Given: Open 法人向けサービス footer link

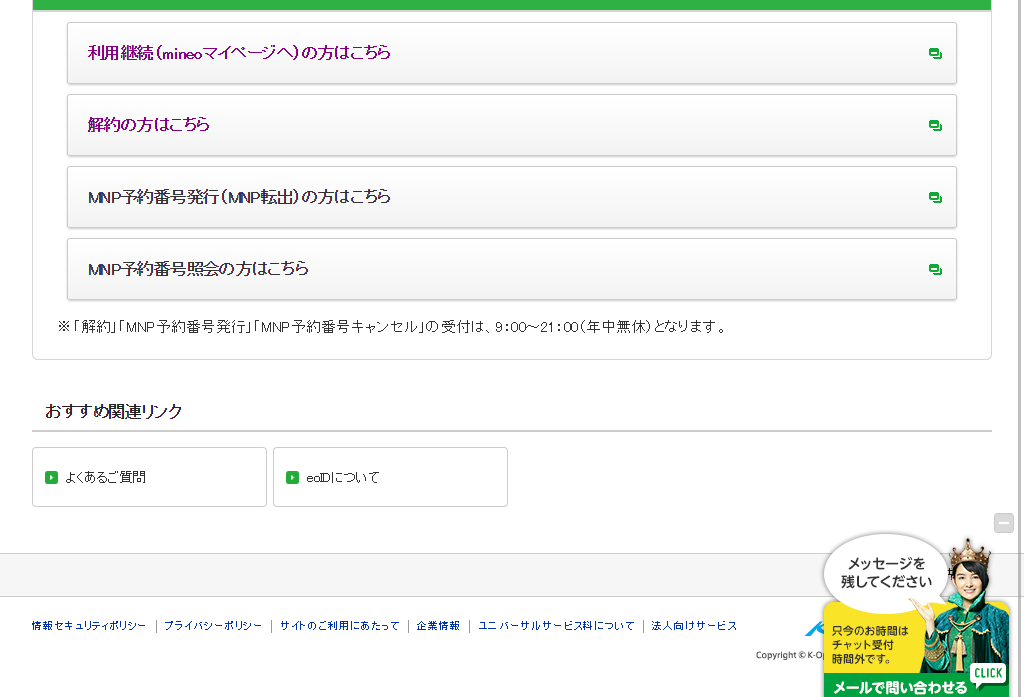Looking at the screenshot, I should pos(694,626).
